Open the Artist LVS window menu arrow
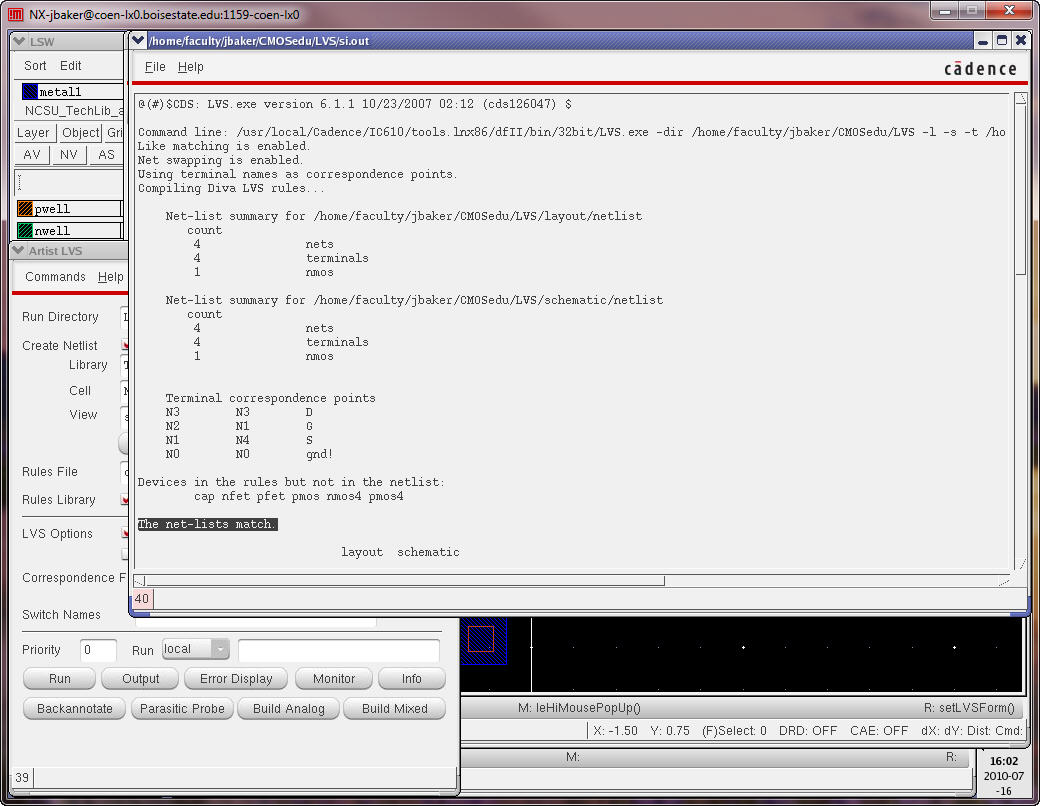This screenshot has width=1040, height=806. (x=19, y=251)
